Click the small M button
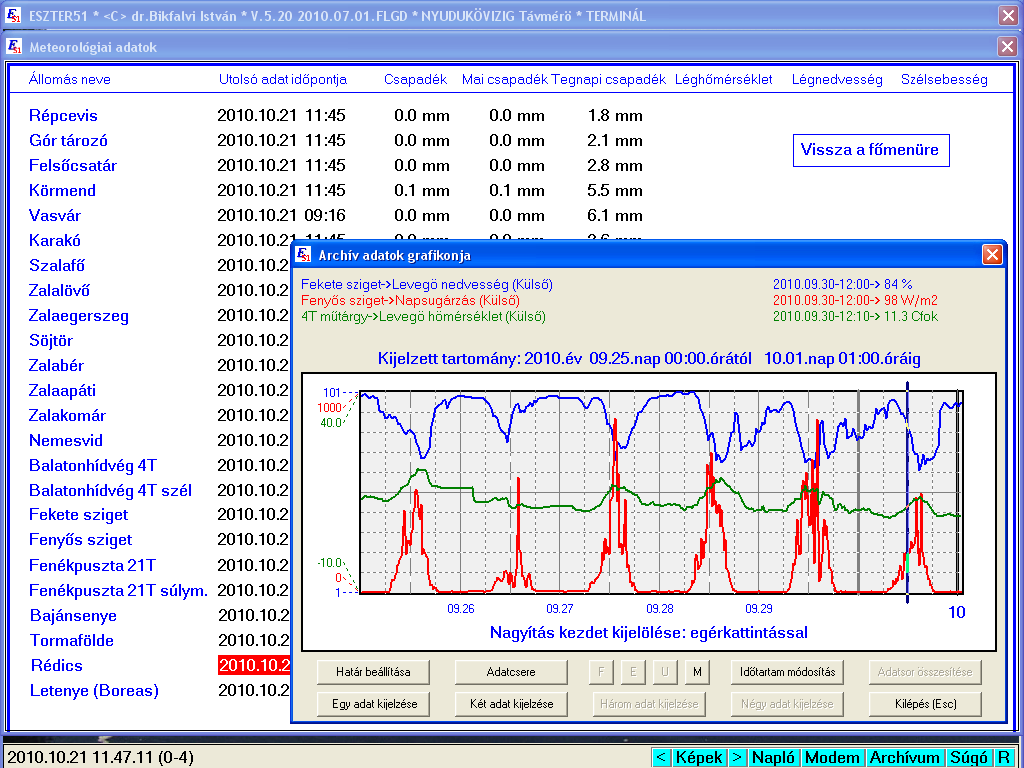This screenshot has height=768, width=1024. point(697,671)
